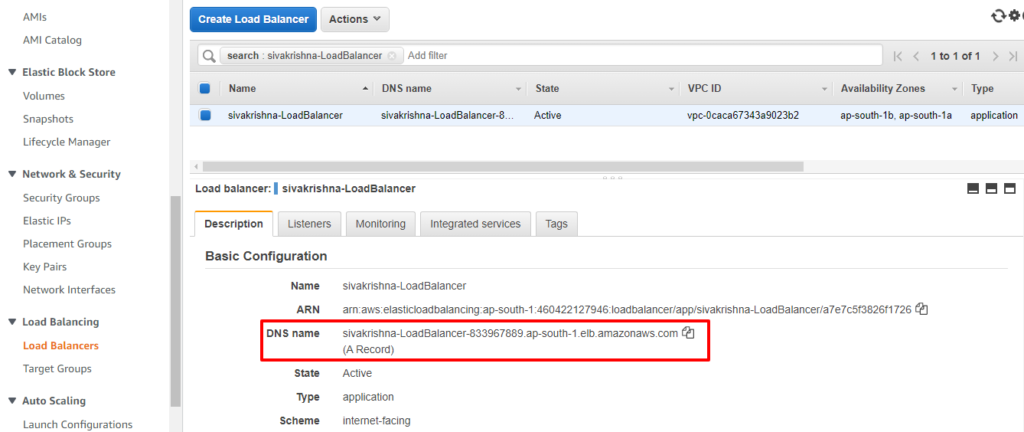Open AMIs in the sidebar

click(35, 17)
